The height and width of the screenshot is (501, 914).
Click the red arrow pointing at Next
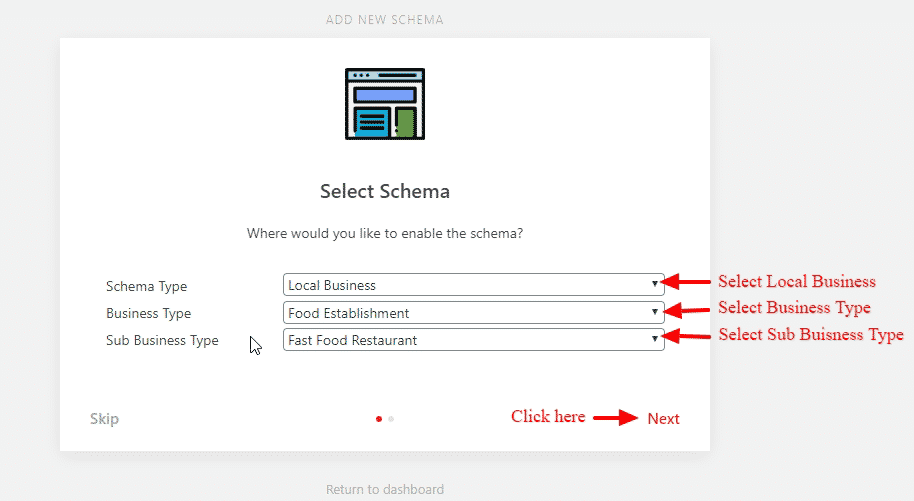coord(616,418)
